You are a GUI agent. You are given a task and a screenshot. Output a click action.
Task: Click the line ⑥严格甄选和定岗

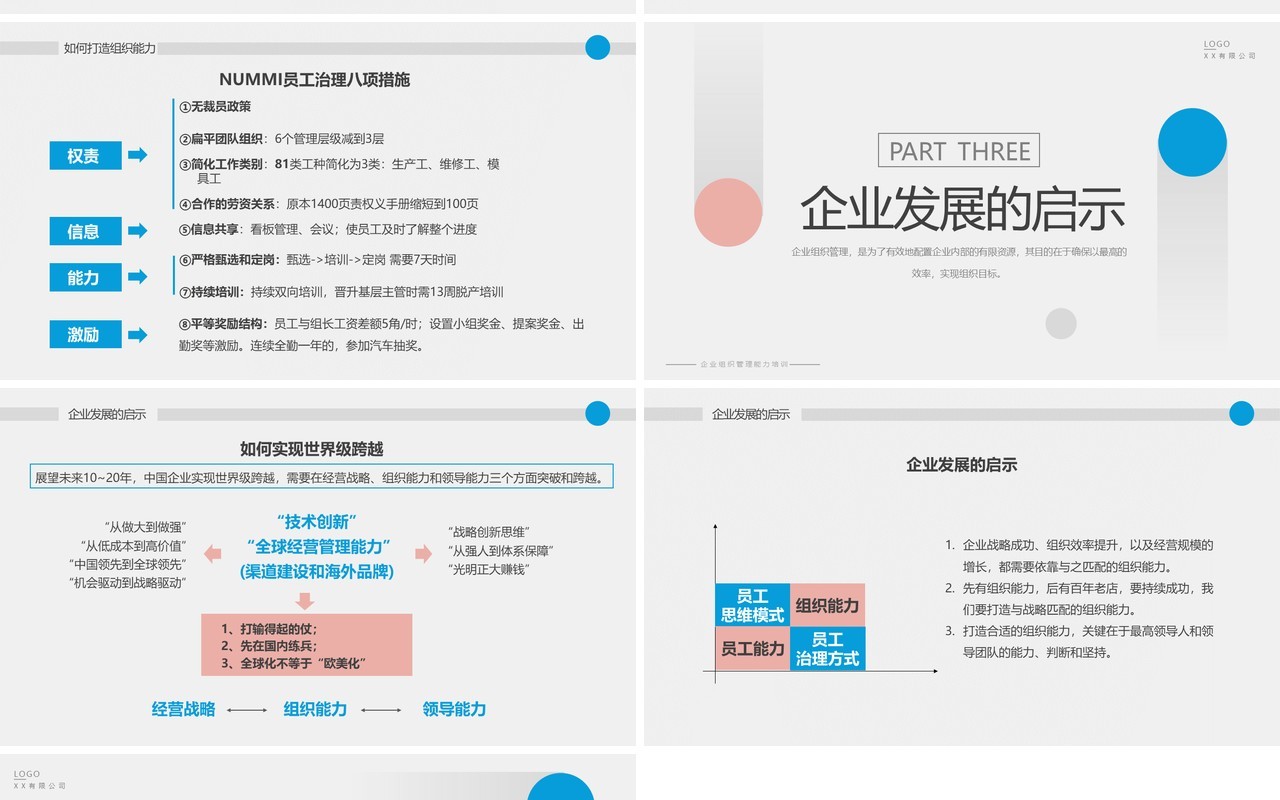317,260
